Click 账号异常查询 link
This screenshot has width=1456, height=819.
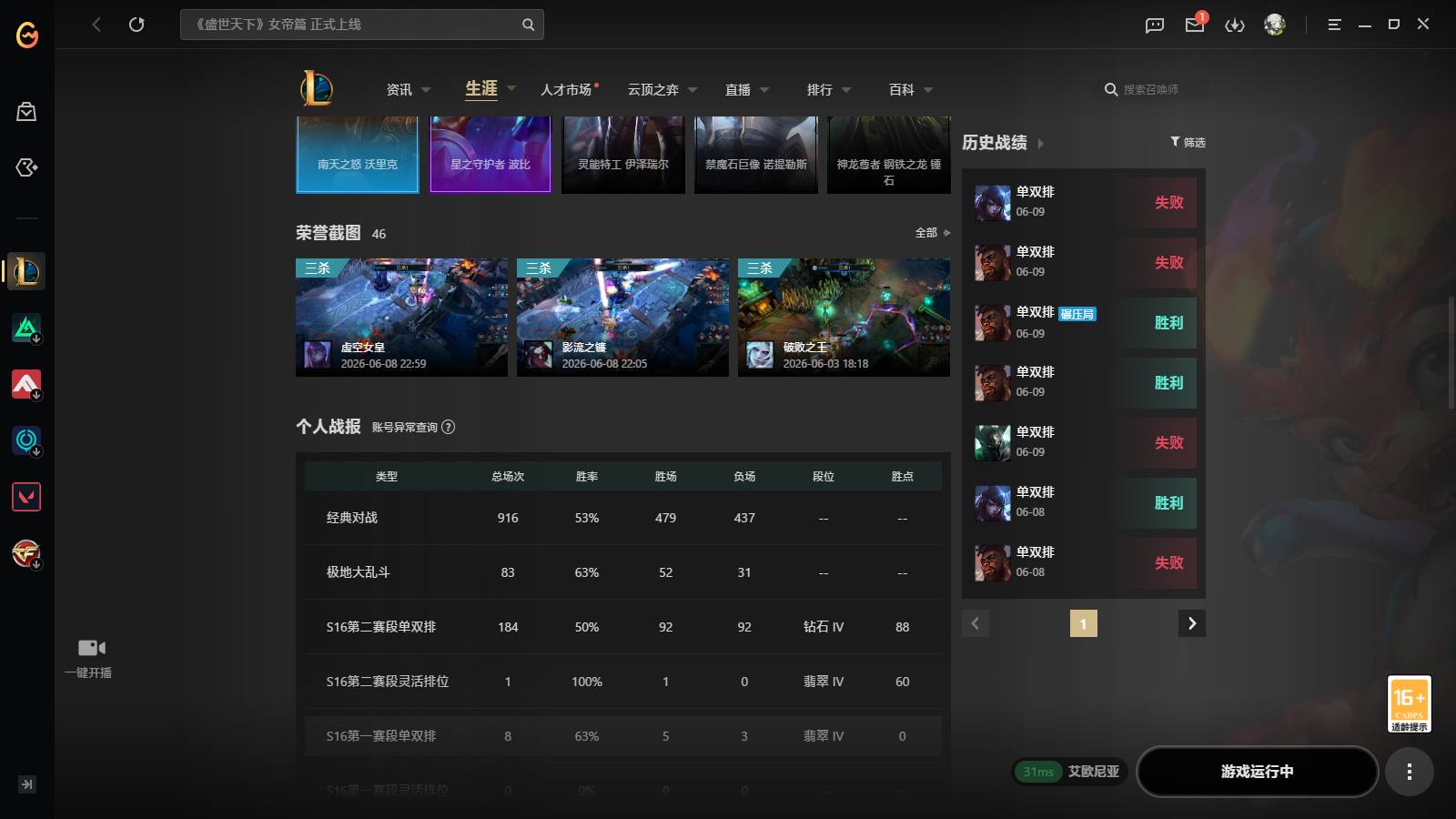pos(405,427)
